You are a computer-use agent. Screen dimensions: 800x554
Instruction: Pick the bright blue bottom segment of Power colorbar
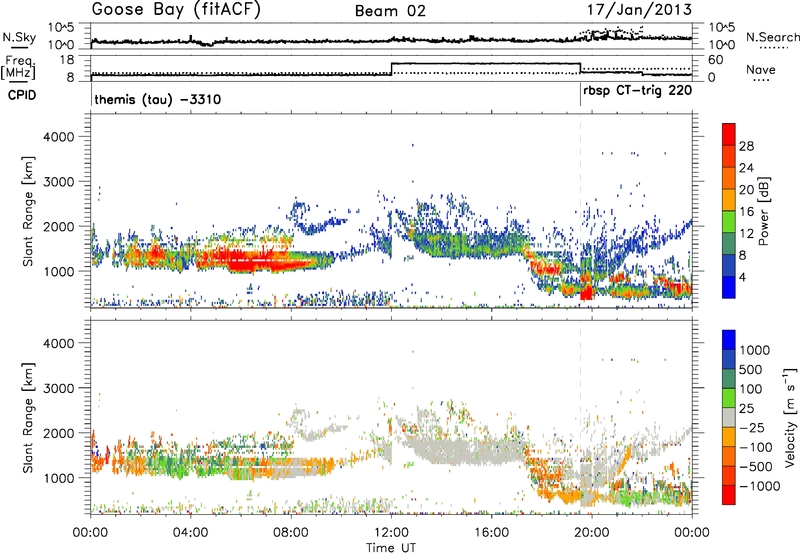729,287
